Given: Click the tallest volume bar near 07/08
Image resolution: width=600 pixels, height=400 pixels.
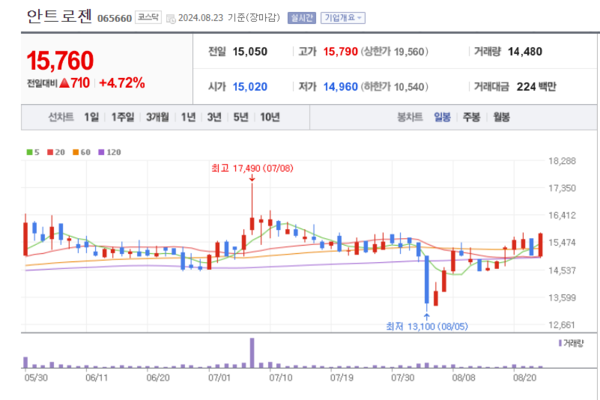Looking at the screenshot, I should pos(252,353).
